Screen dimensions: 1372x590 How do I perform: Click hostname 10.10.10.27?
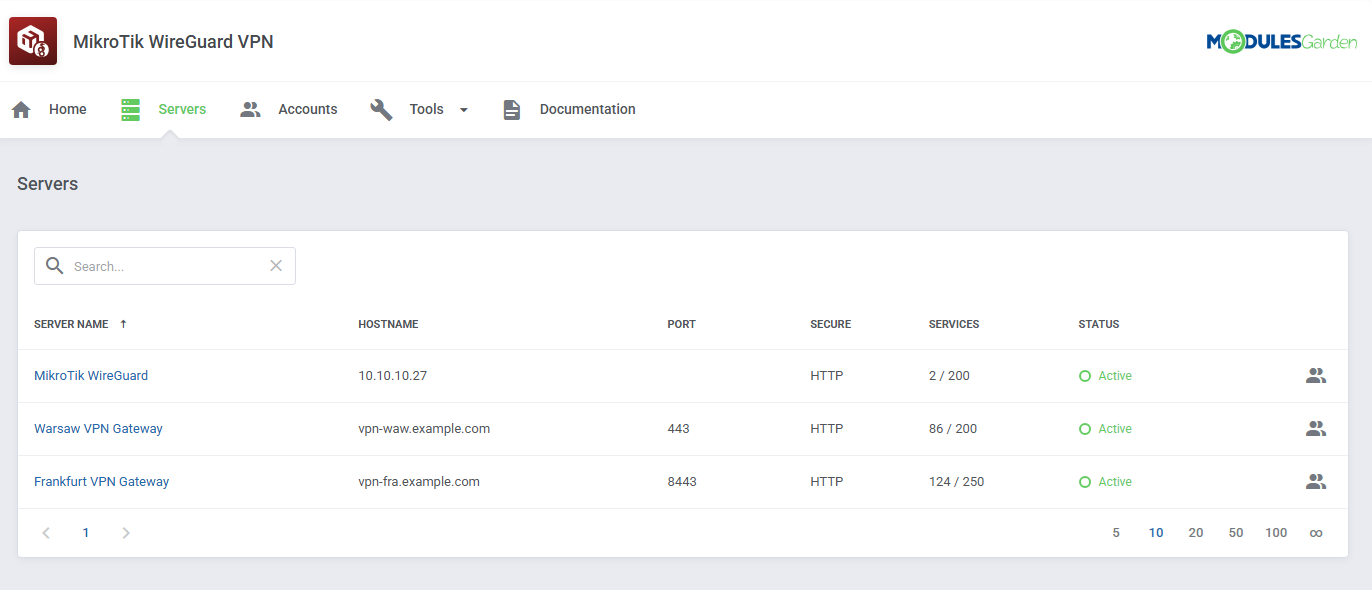pyautogui.click(x=393, y=376)
